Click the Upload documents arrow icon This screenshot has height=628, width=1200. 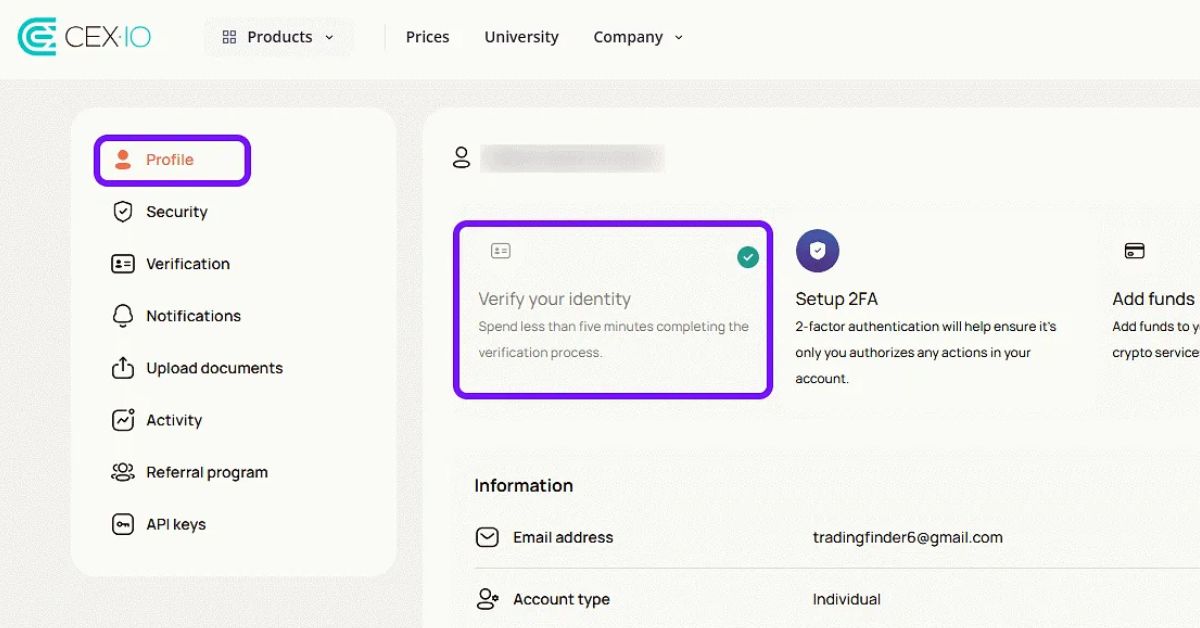[x=123, y=368]
